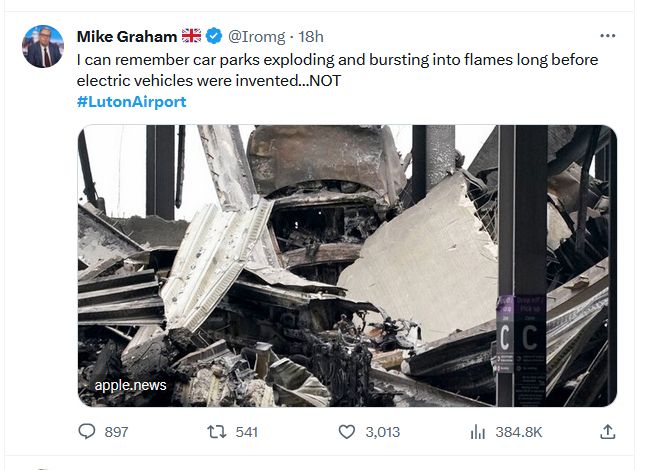
Task: Click the 384.8K views count
Action: pos(519,432)
